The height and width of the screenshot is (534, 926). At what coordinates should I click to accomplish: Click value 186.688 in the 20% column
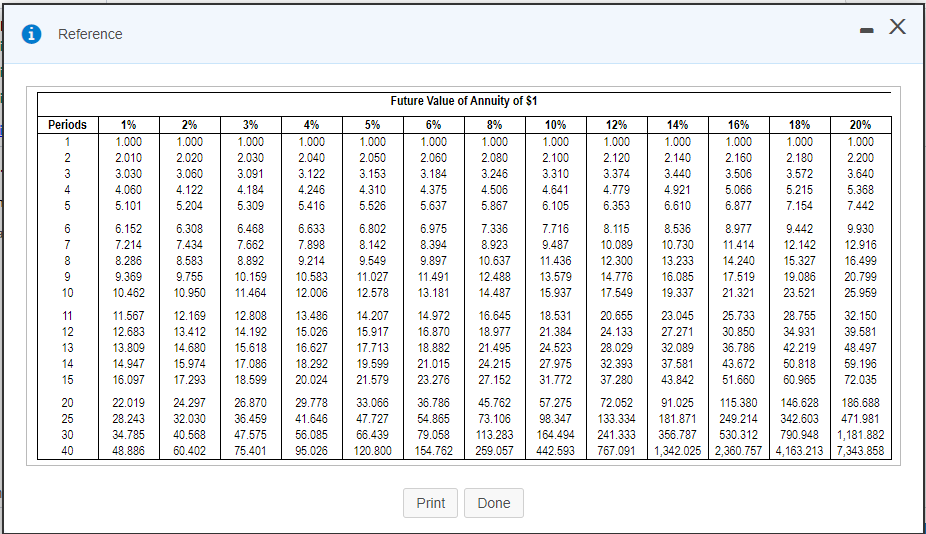tap(860, 403)
